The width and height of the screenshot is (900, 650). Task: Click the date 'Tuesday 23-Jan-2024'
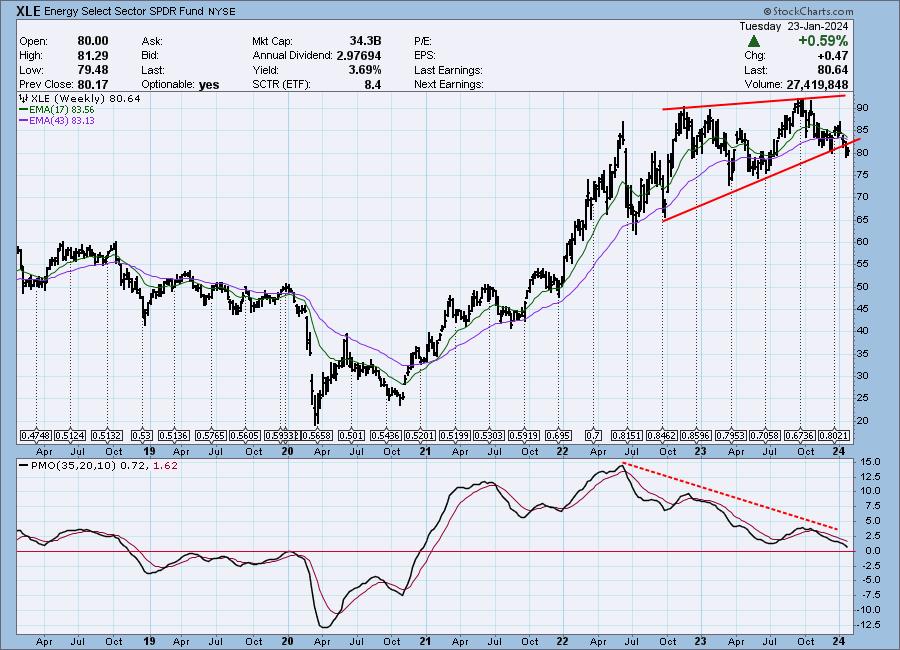click(793, 26)
